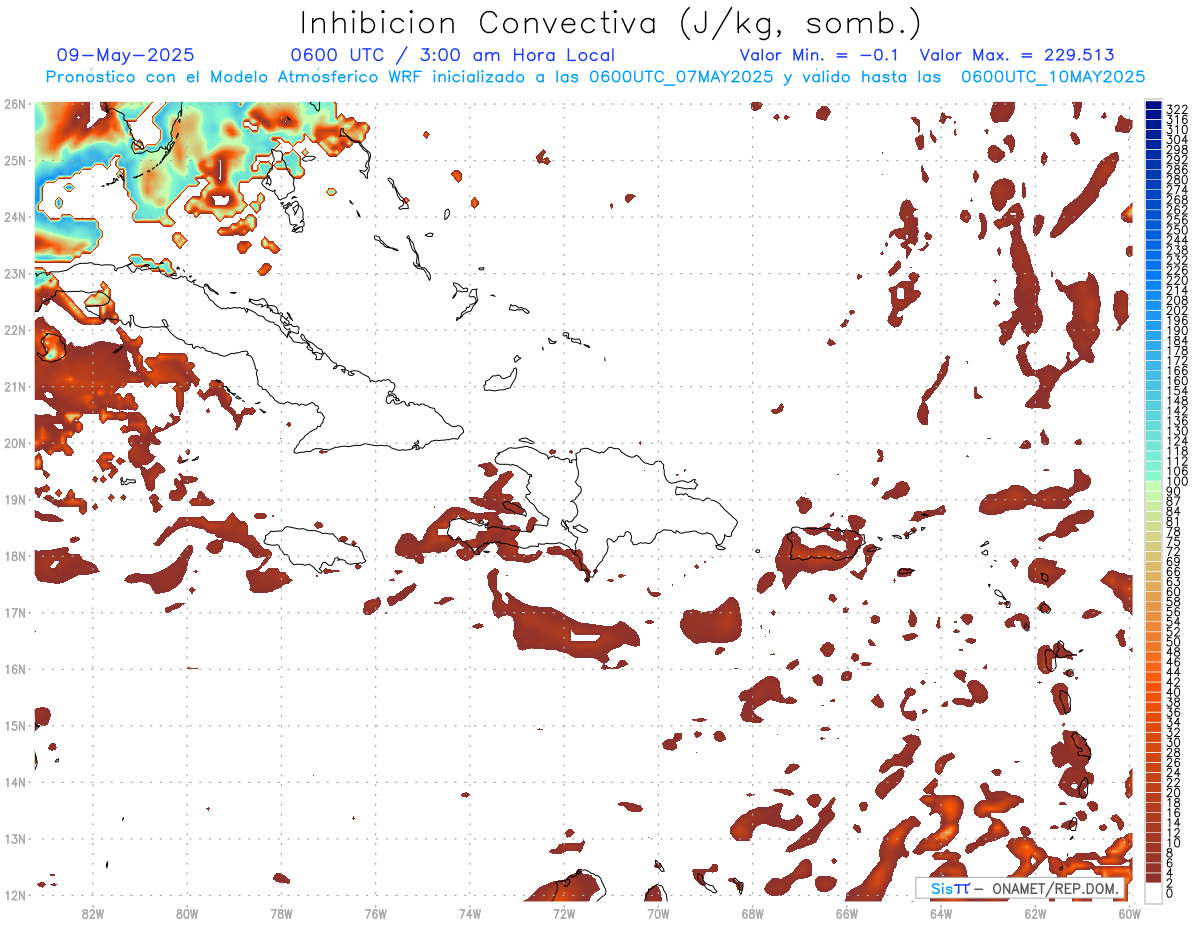This screenshot has height=927, width=1200.
Task: Click the 20N latitude label
Action: tap(15, 442)
